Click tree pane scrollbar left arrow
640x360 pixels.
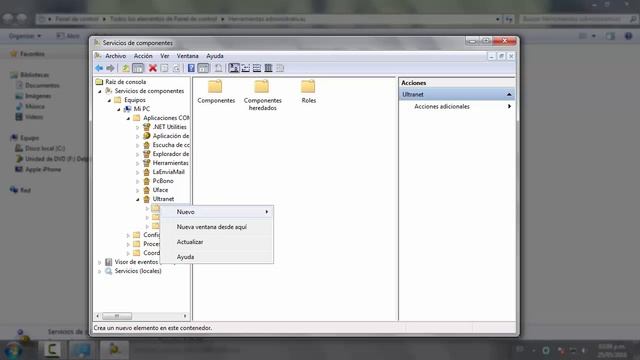click(98, 316)
